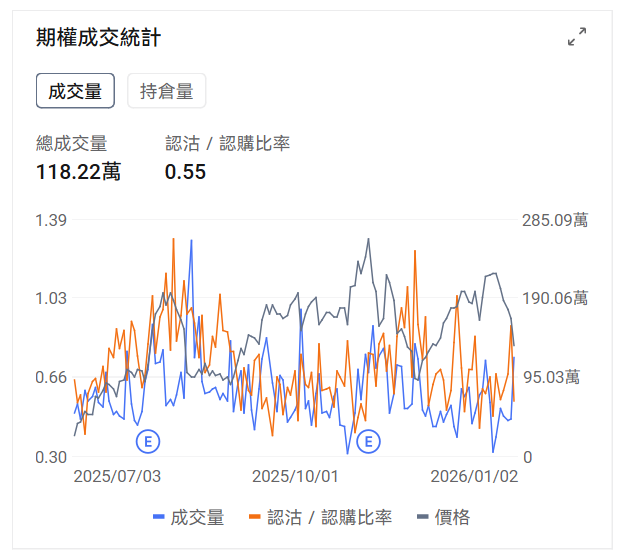Screen dimensions: 619x554
Task: Click the 期權成交統計 panel title
Action: 98,38
